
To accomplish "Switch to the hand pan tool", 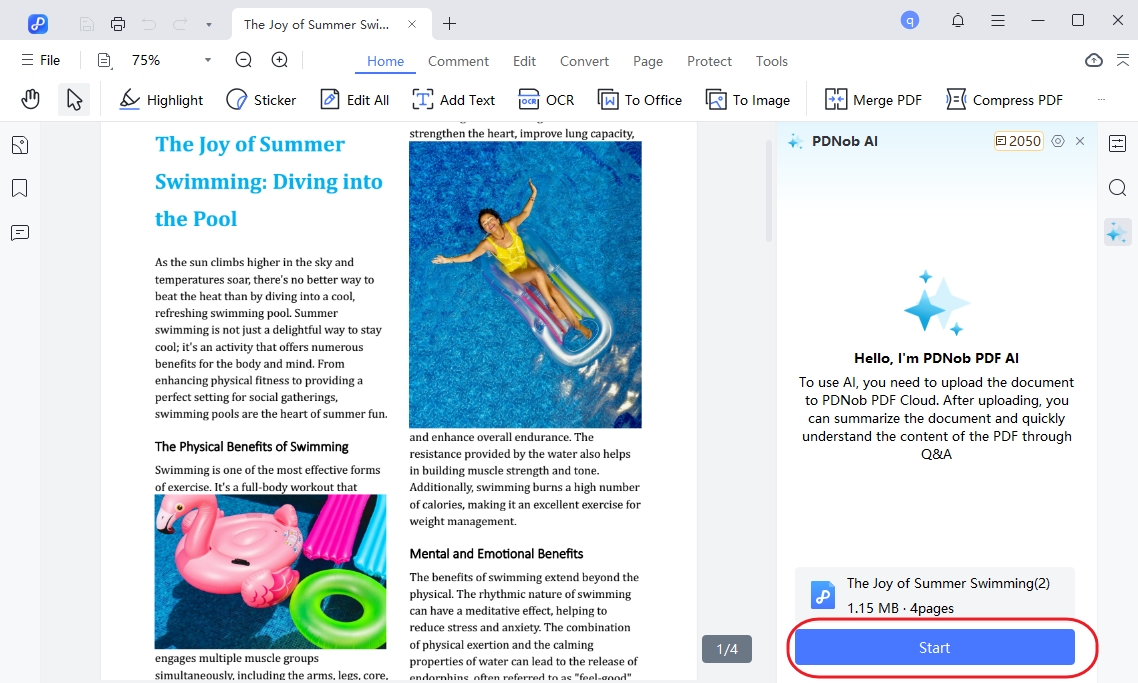I will pyautogui.click(x=30, y=99).
